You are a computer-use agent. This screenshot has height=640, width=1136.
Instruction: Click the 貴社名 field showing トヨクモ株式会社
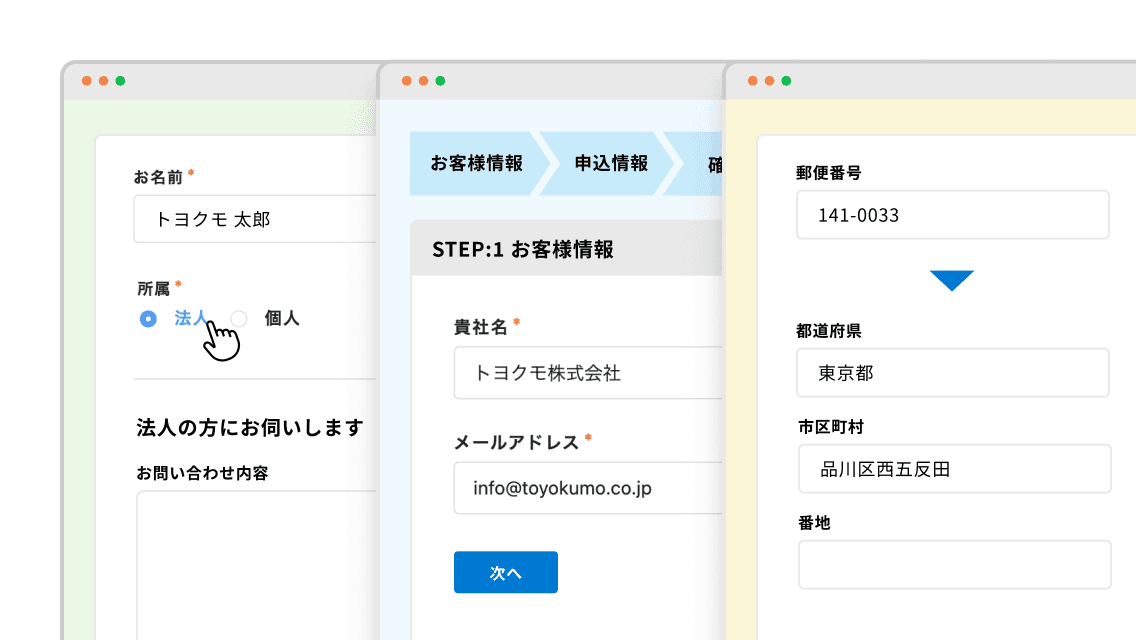tap(587, 373)
